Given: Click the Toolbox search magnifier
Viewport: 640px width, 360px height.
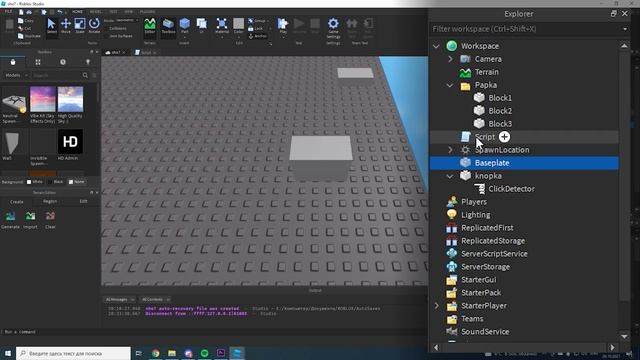Looking at the screenshot, I should tap(85, 76).
